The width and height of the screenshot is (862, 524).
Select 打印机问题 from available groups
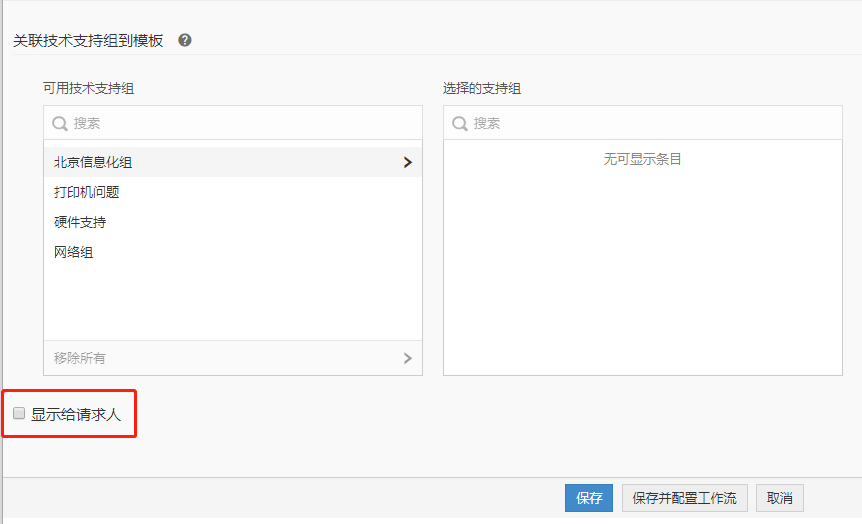coord(87,192)
